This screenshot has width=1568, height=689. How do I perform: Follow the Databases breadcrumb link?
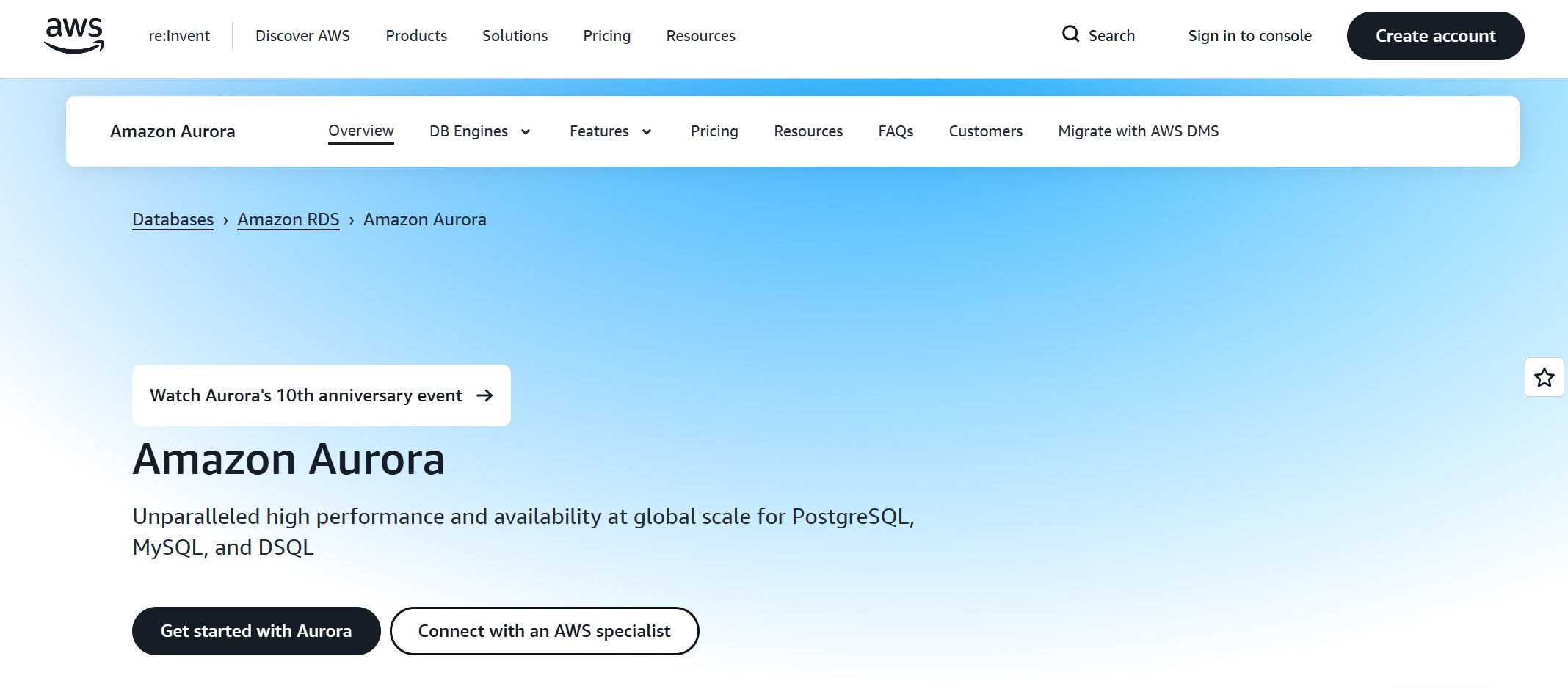(173, 219)
